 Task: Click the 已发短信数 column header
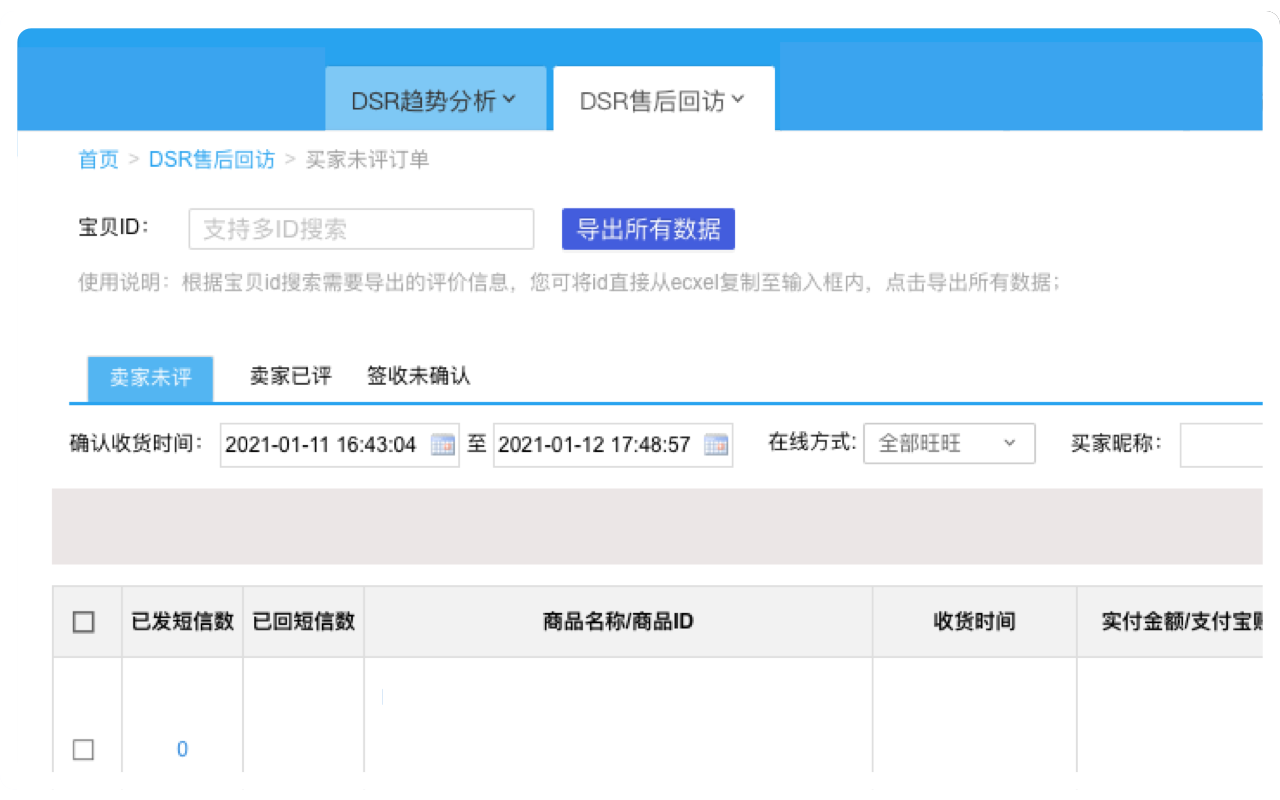[x=182, y=621]
